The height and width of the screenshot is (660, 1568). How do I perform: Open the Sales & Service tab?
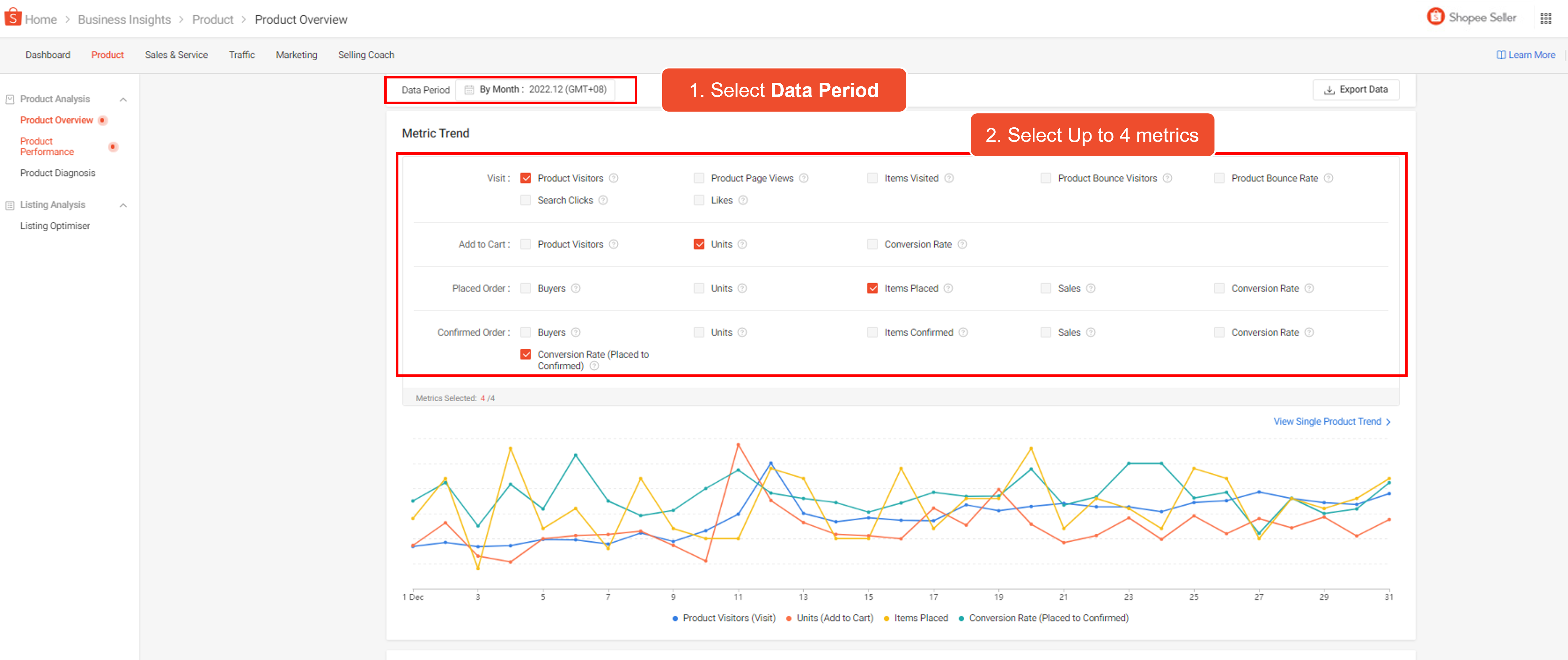176,55
